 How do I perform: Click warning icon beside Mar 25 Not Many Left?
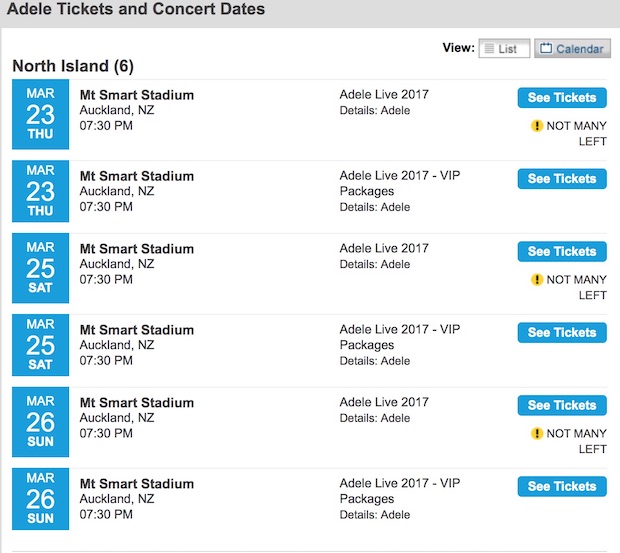click(x=537, y=280)
